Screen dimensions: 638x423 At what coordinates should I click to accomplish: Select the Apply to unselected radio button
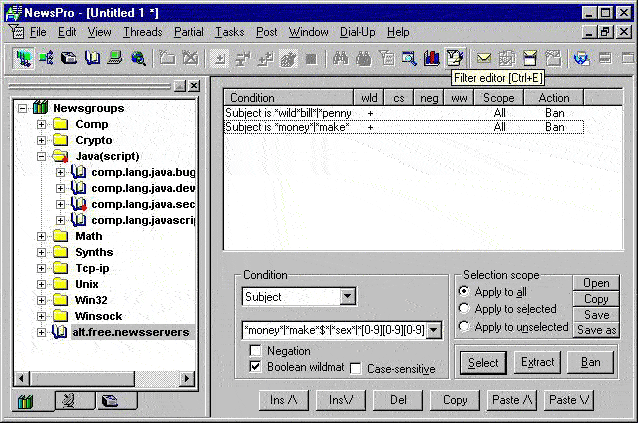click(x=464, y=326)
